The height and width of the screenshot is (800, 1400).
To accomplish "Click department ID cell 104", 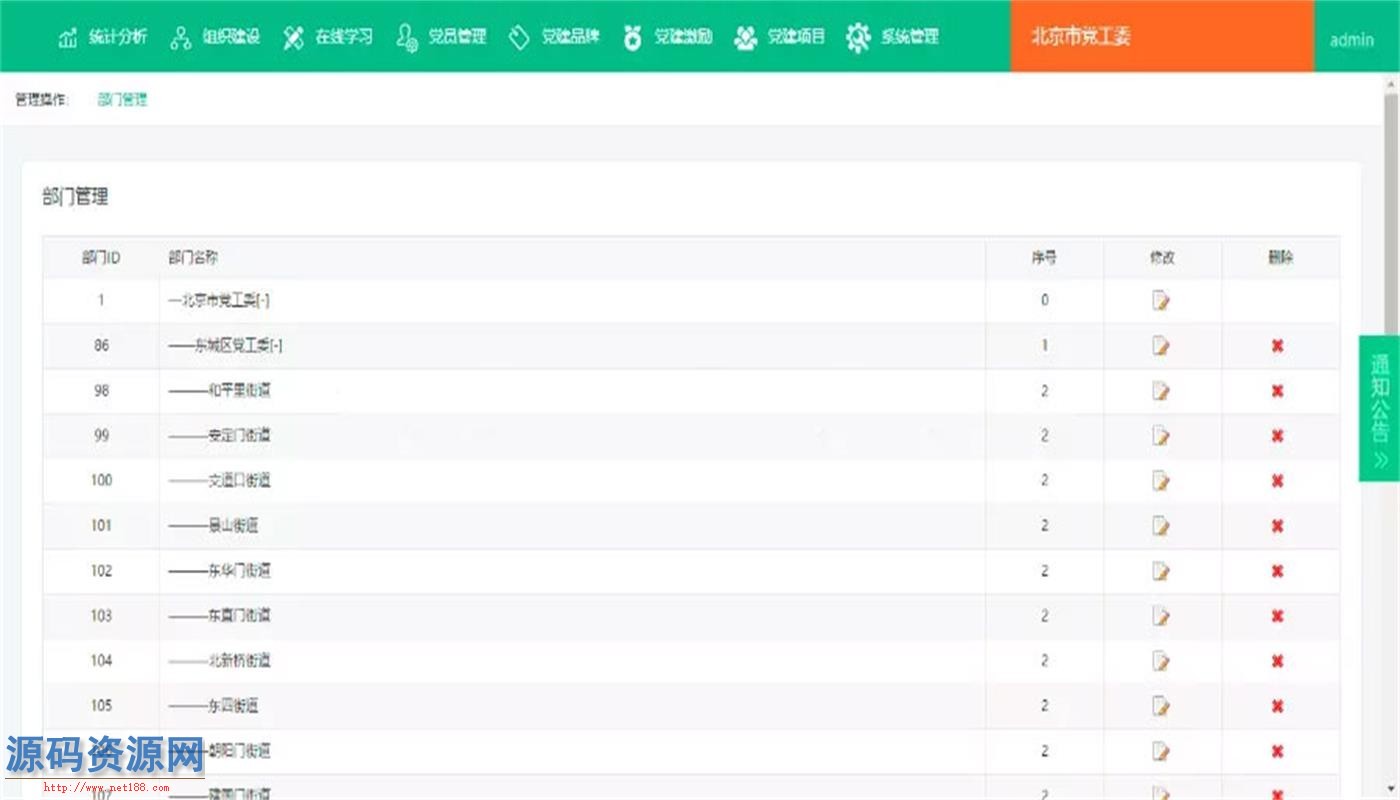I will 101,661.
